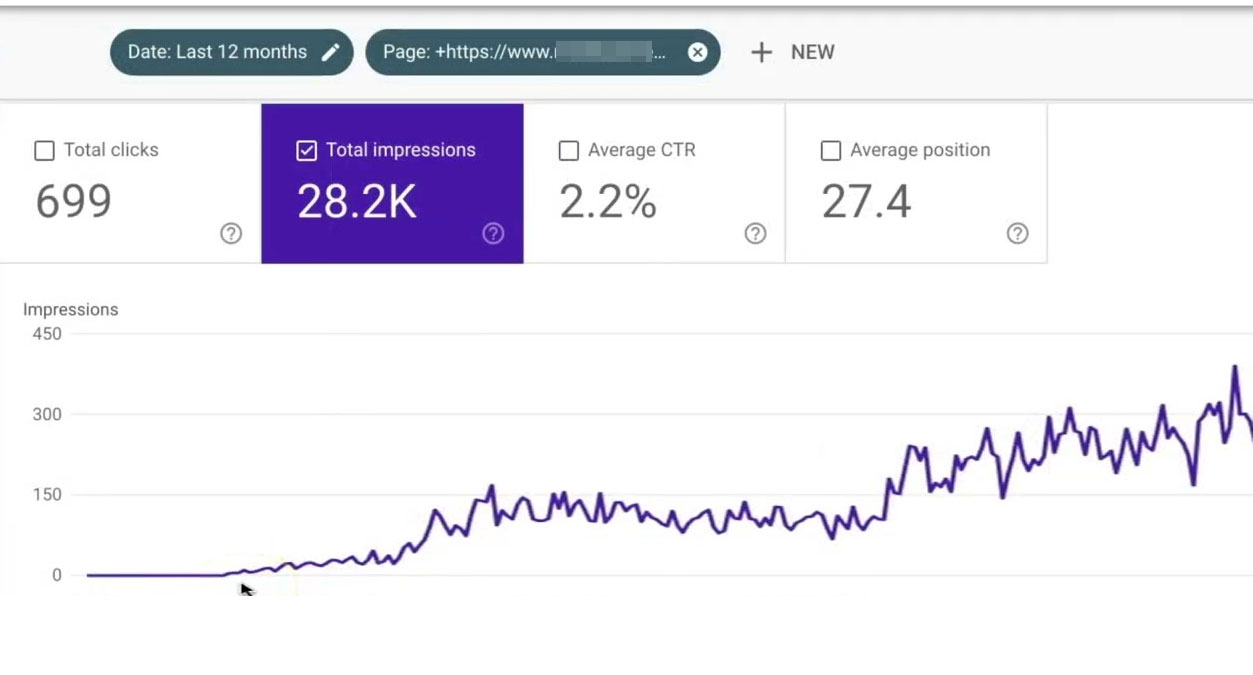Open help icon on Total impressions card
This screenshot has height=675, width=1253.
click(x=493, y=233)
